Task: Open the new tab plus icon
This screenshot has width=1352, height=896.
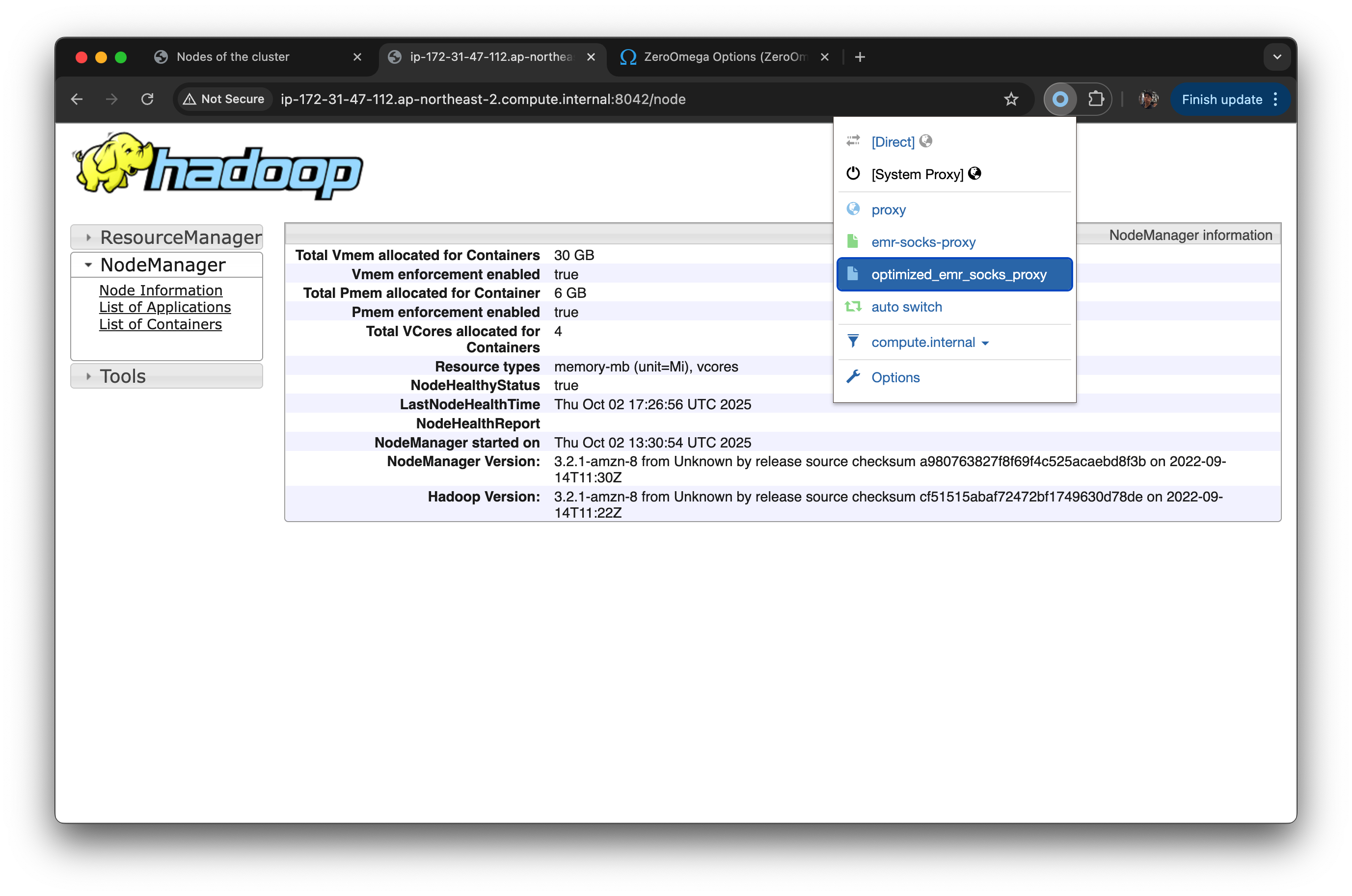Action: tap(860, 57)
